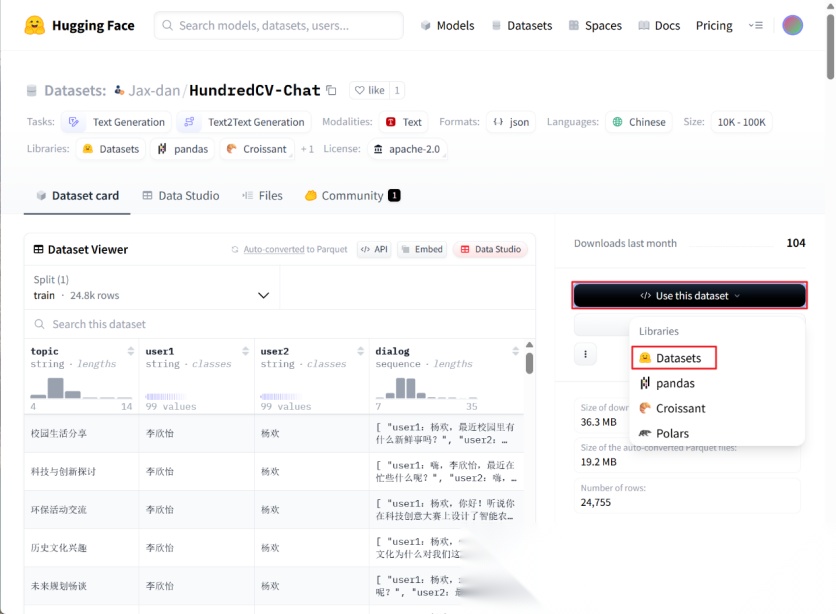Click the Text modality tag
Screen dimensions: 836x614
tap(404, 122)
